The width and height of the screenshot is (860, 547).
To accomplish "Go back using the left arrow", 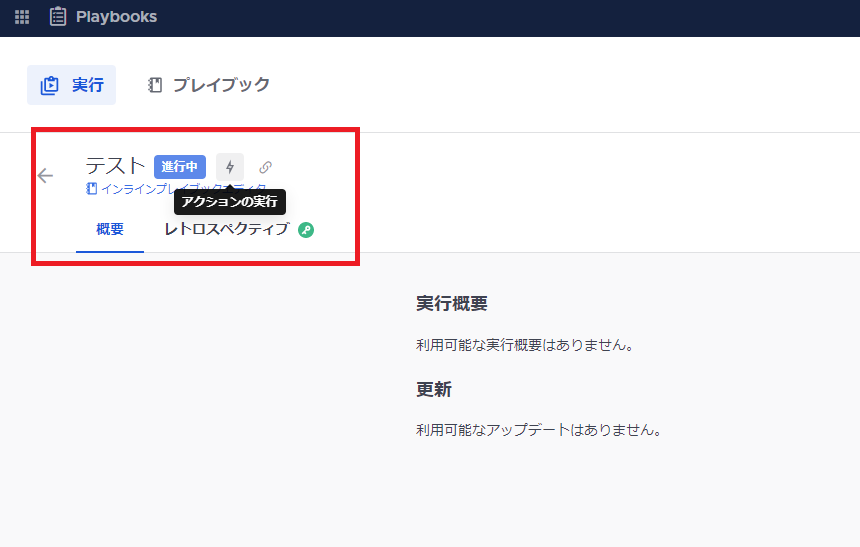I will point(46,176).
